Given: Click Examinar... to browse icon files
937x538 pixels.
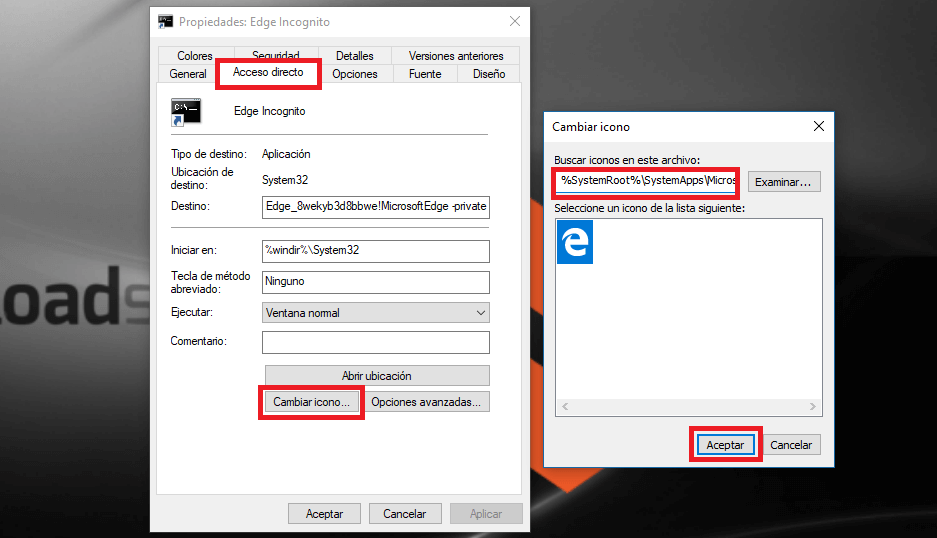Looking at the screenshot, I should click(784, 182).
